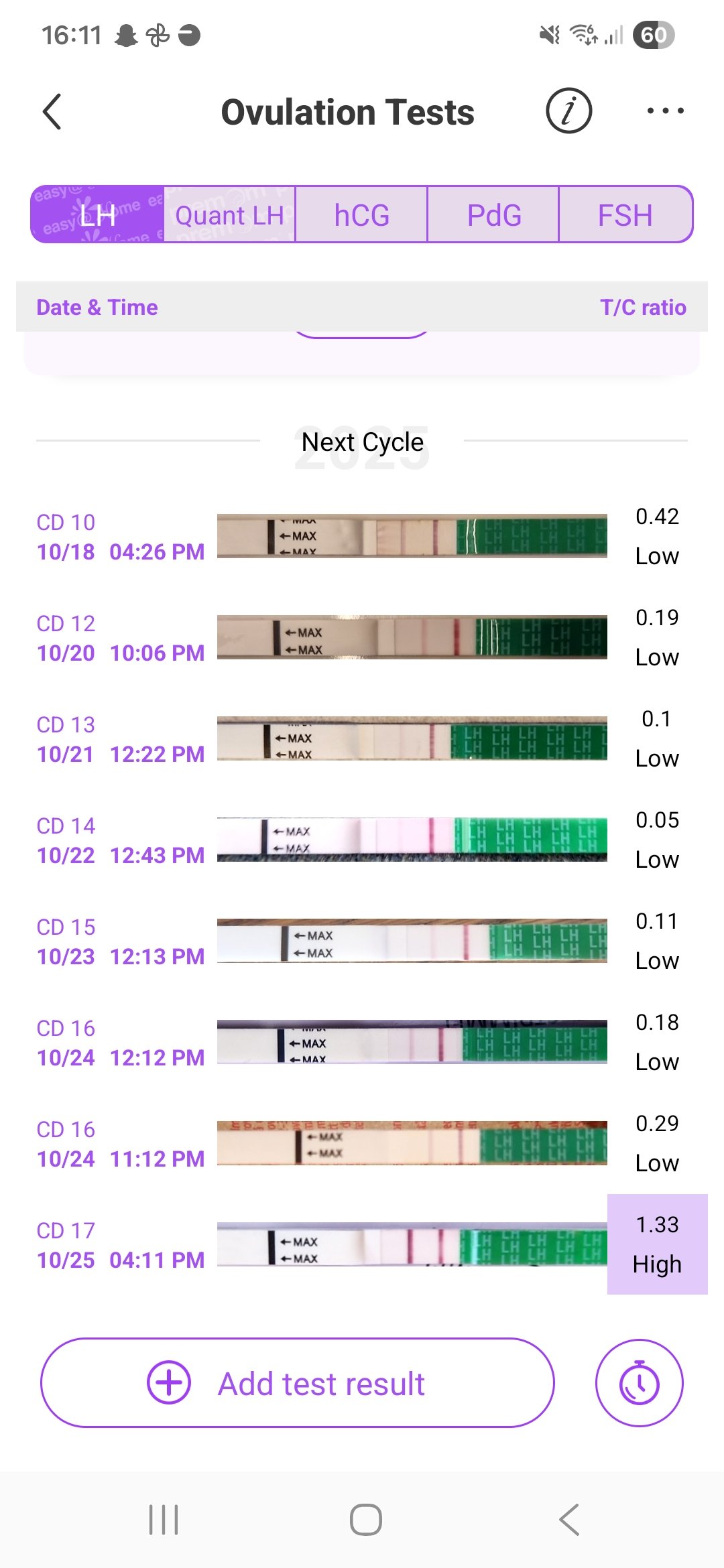Switch to the Quant LH tab
724x1568 pixels.
pyautogui.click(x=229, y=215)
